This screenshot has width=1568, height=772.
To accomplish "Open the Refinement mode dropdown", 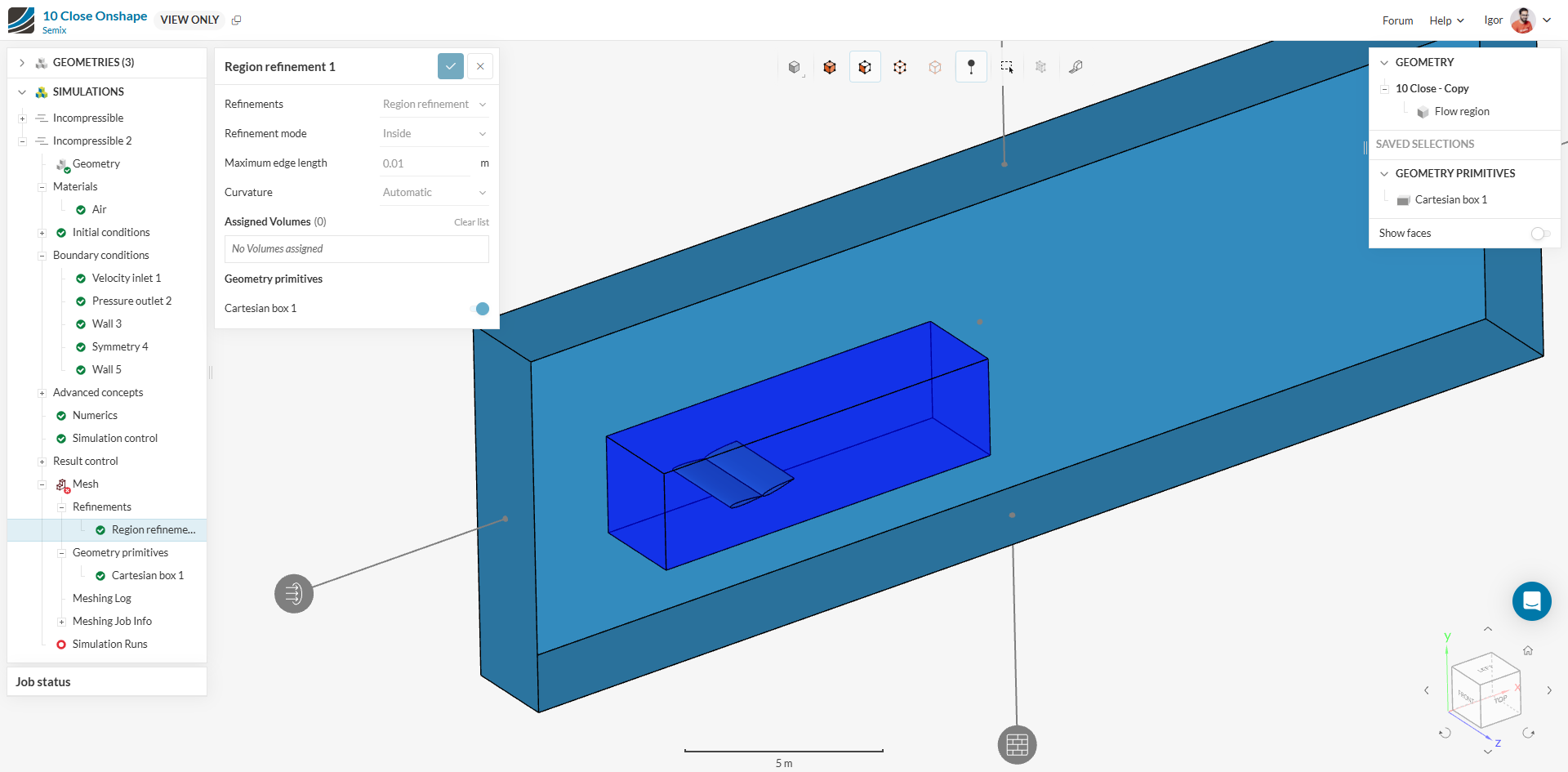I will pos(434,134).
